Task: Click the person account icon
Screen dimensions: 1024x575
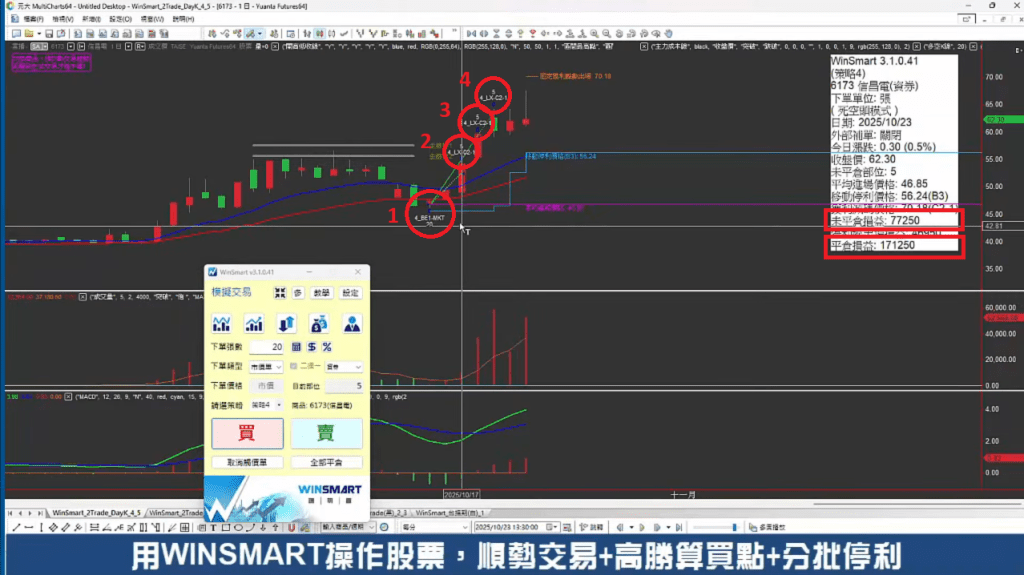Action: pyautogui.click(x=352, y=323)
